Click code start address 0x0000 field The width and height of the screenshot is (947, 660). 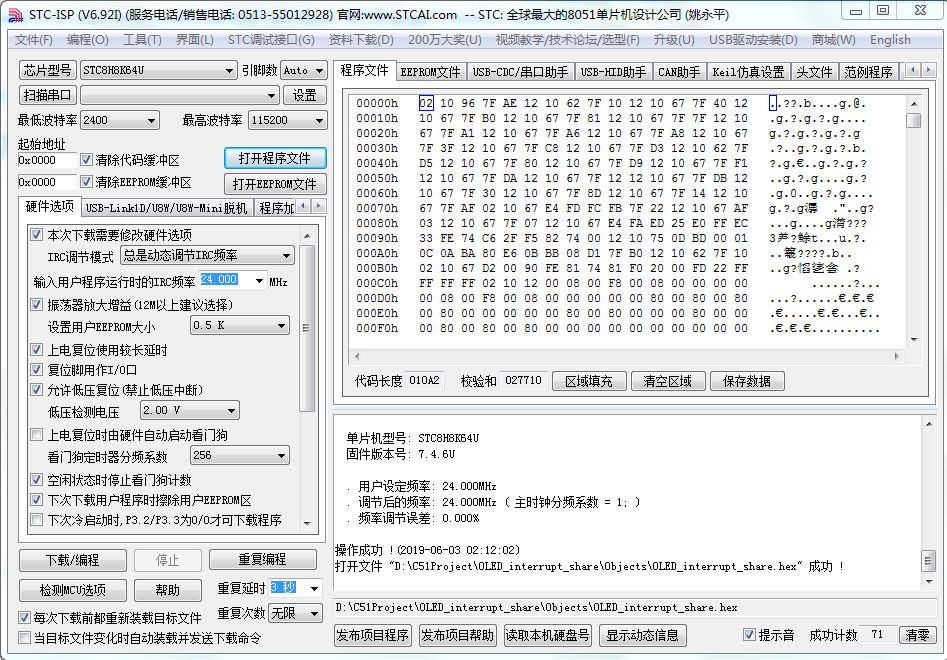tap(47, 160)
